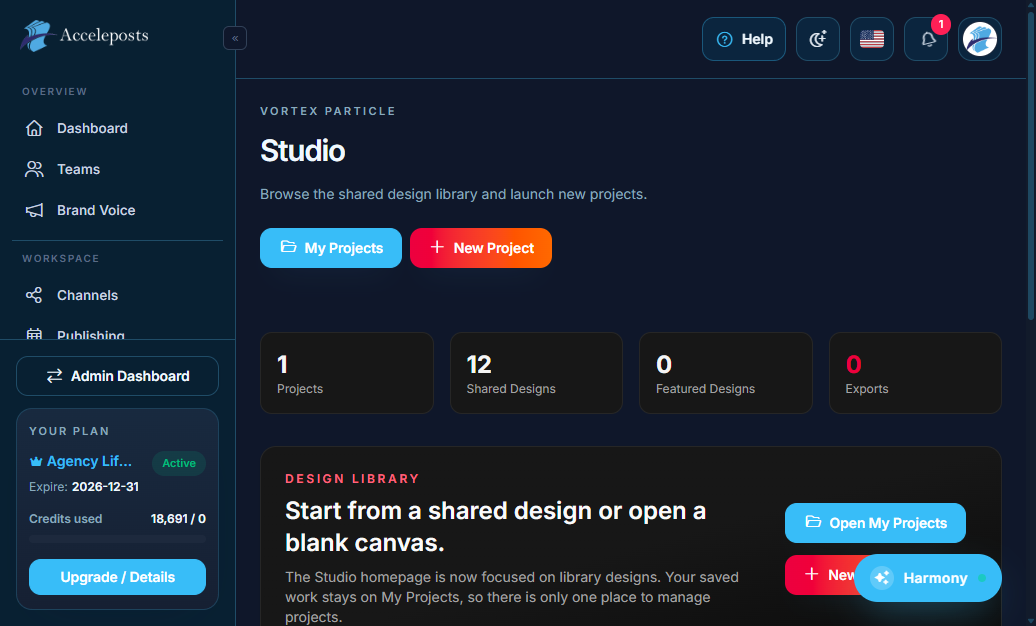Viewport: 1036px width, 626px height.
Task: Click the Exports stat card
Action: (x=915, y=373)
